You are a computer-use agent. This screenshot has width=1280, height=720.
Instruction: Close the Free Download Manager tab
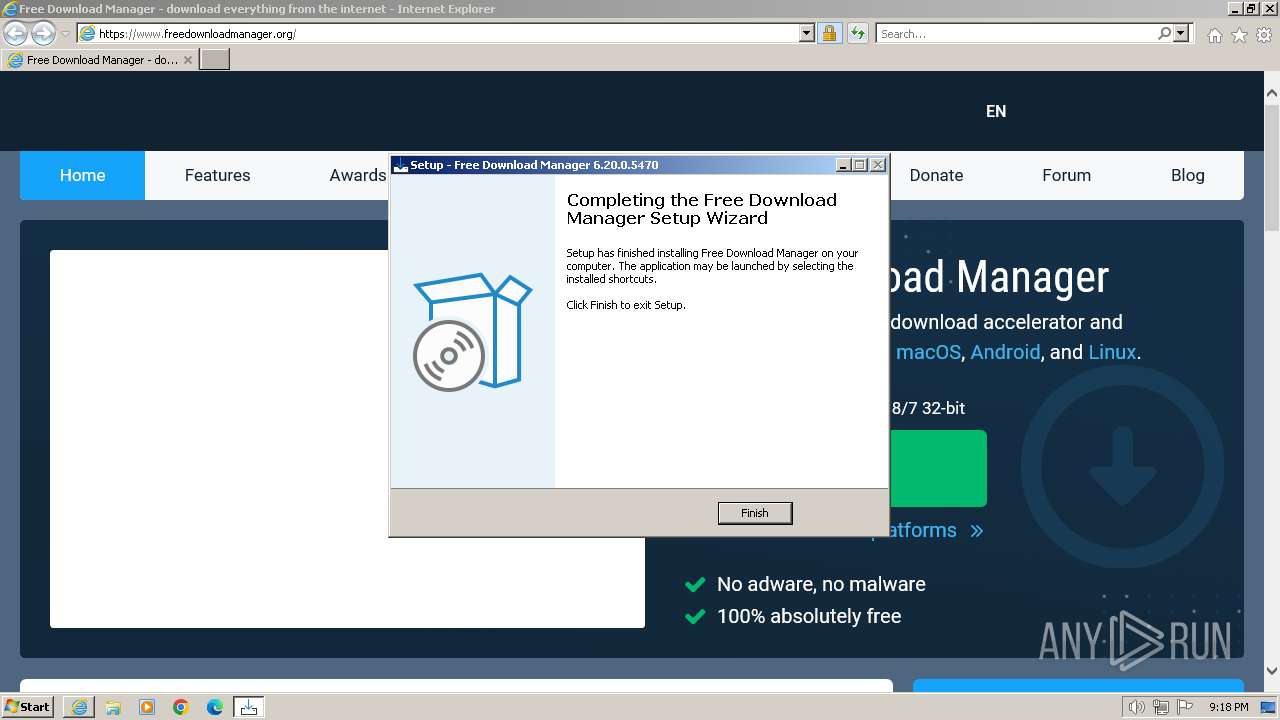pos(188,60)
